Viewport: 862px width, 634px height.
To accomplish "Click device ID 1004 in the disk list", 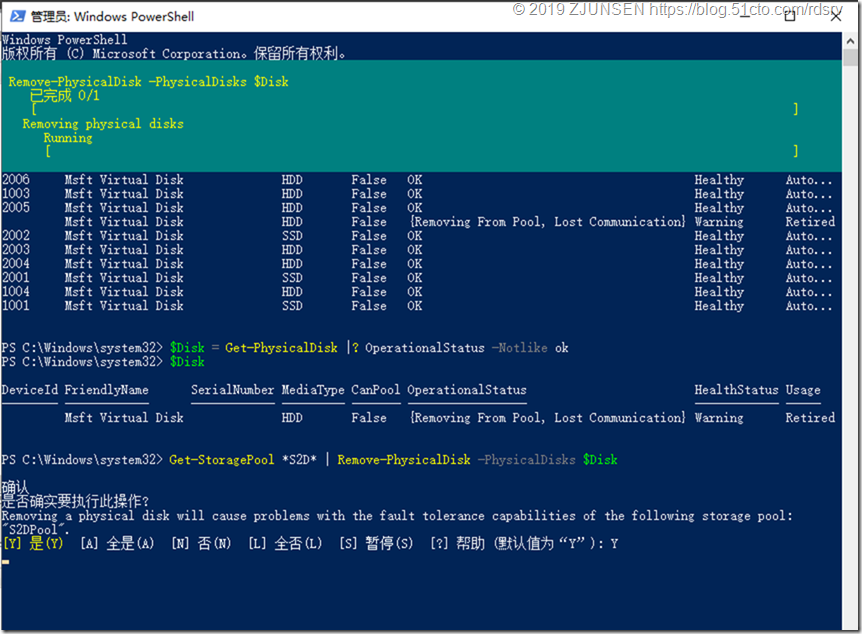I will 15,292.
